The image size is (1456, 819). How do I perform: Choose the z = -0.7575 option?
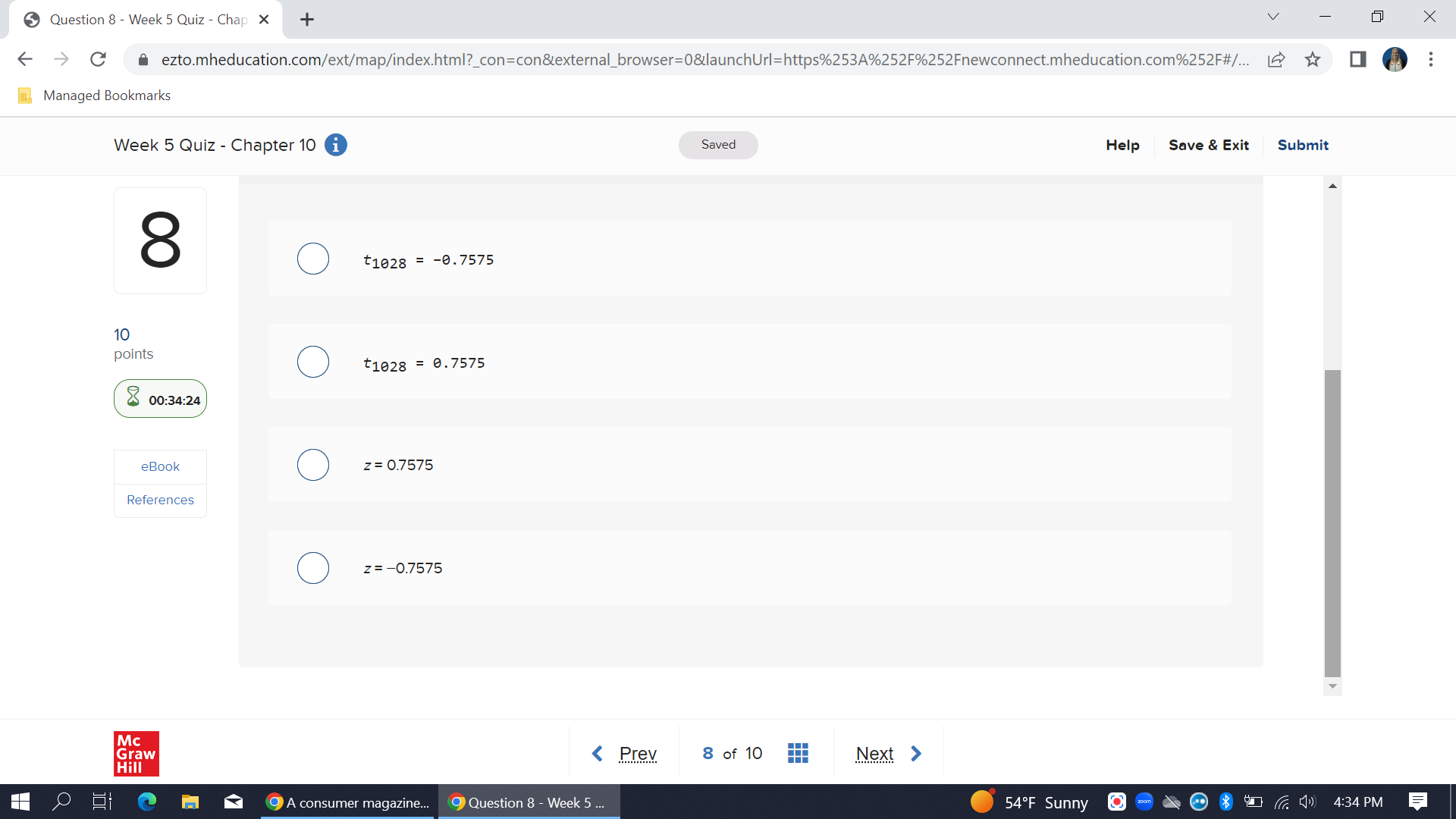pyautogui.click(x=313, y=568)
